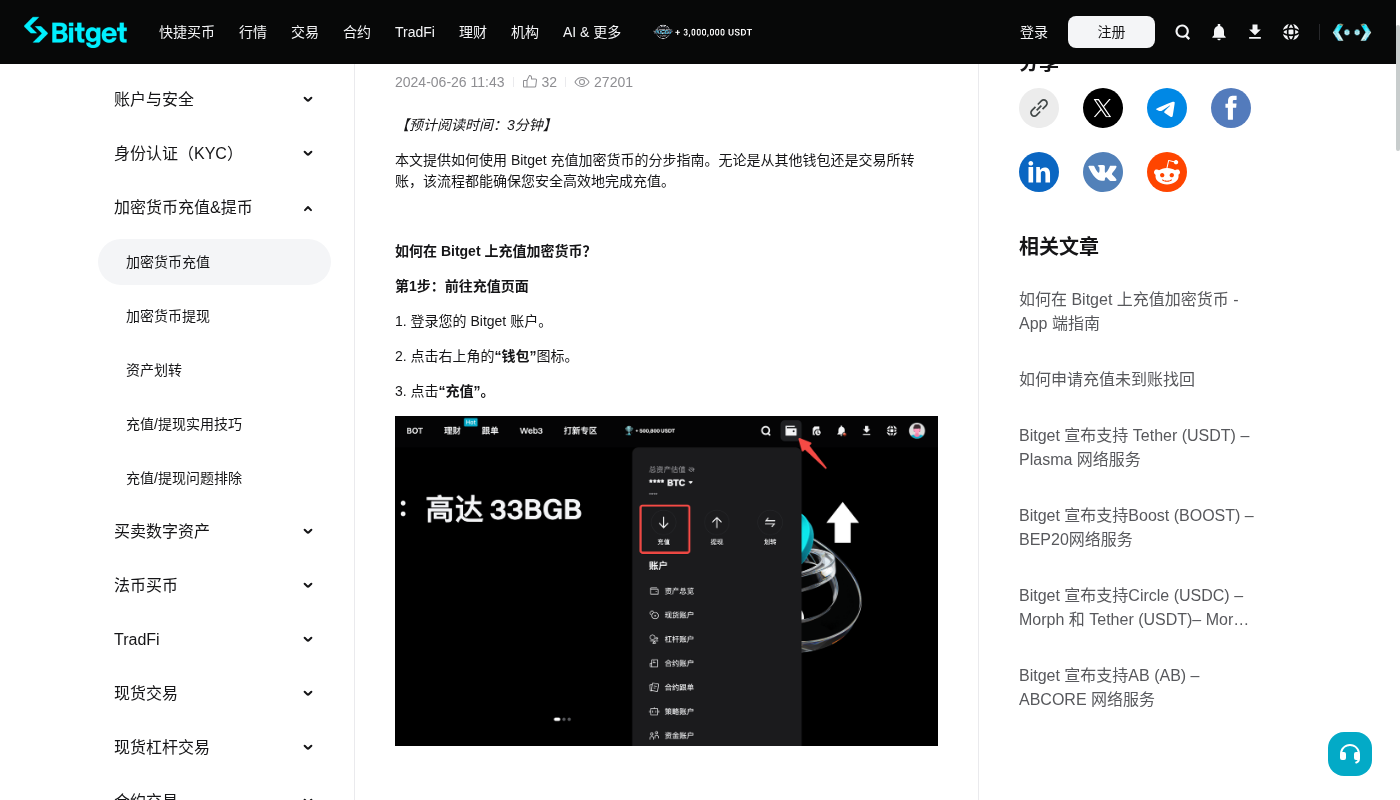The height and width of the screenshot is (800, 1400).
Task: Expand 现货杠杆交易 section
Action: click(x=214, y=747)
